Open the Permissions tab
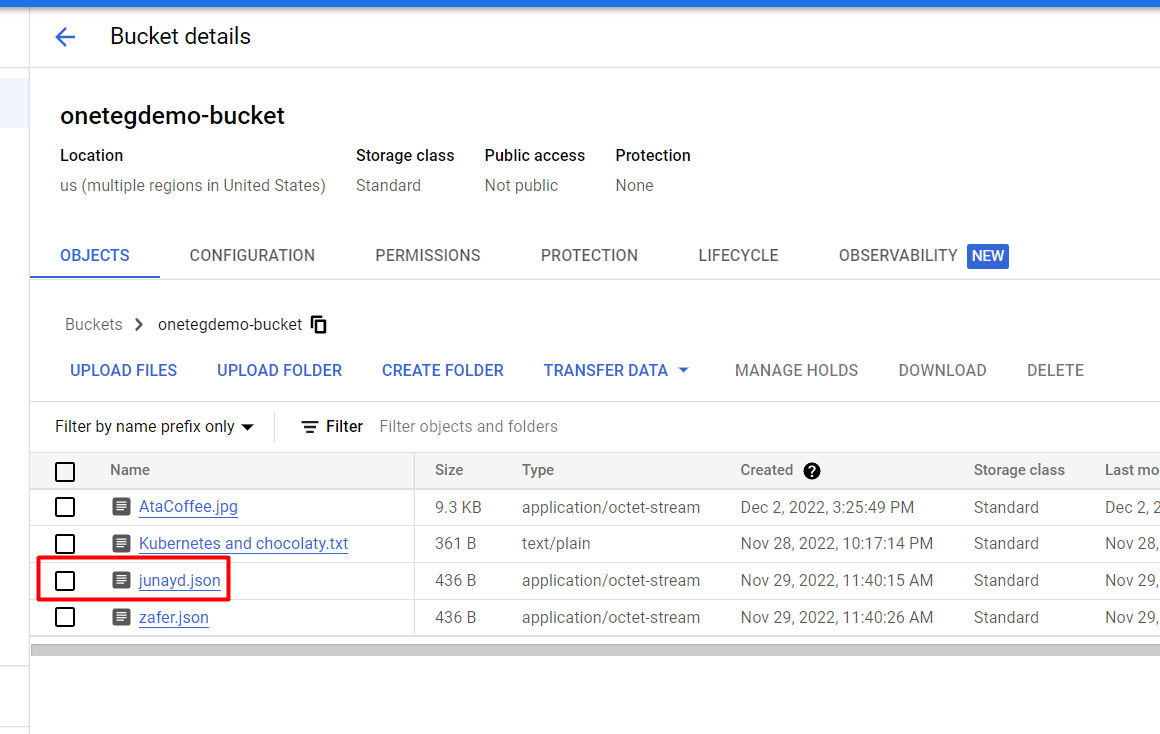The image size is (1160, 734). 427,256
